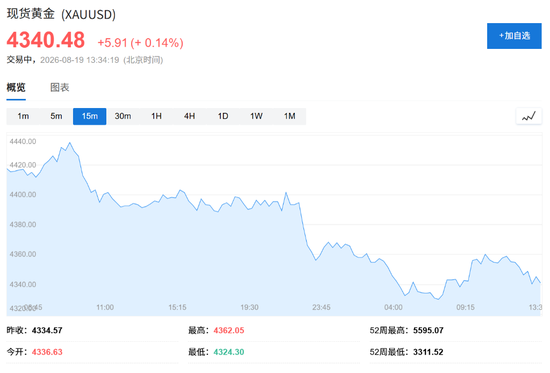Select the 15m interval
This screenshot has width=550, height=373.
click(x=89, y=116)
